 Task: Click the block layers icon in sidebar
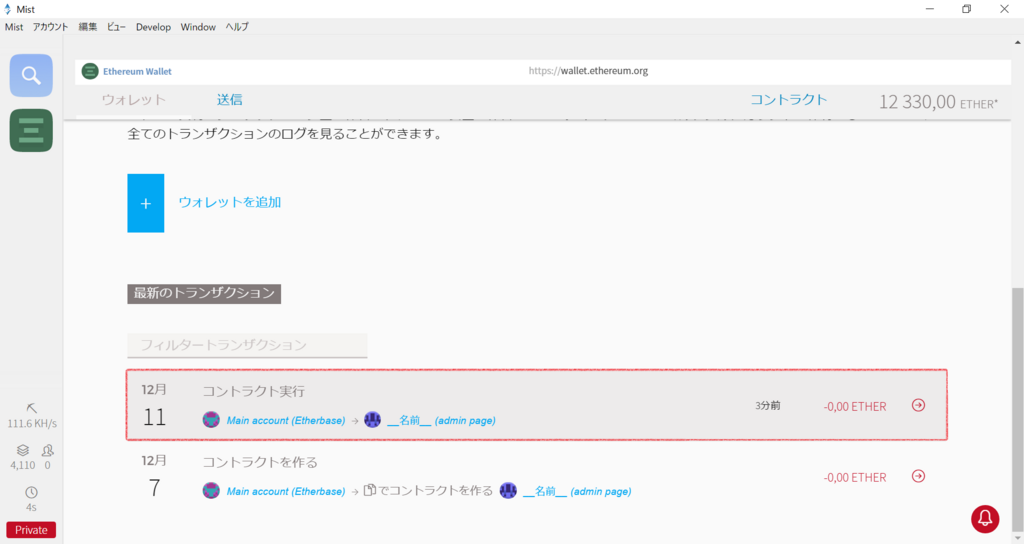[x=23, y=450]
